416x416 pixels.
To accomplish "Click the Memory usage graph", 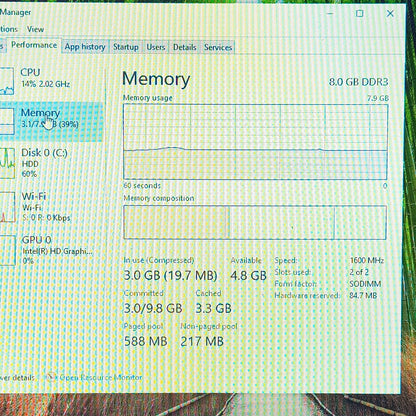I will click(x=255, y=142).
